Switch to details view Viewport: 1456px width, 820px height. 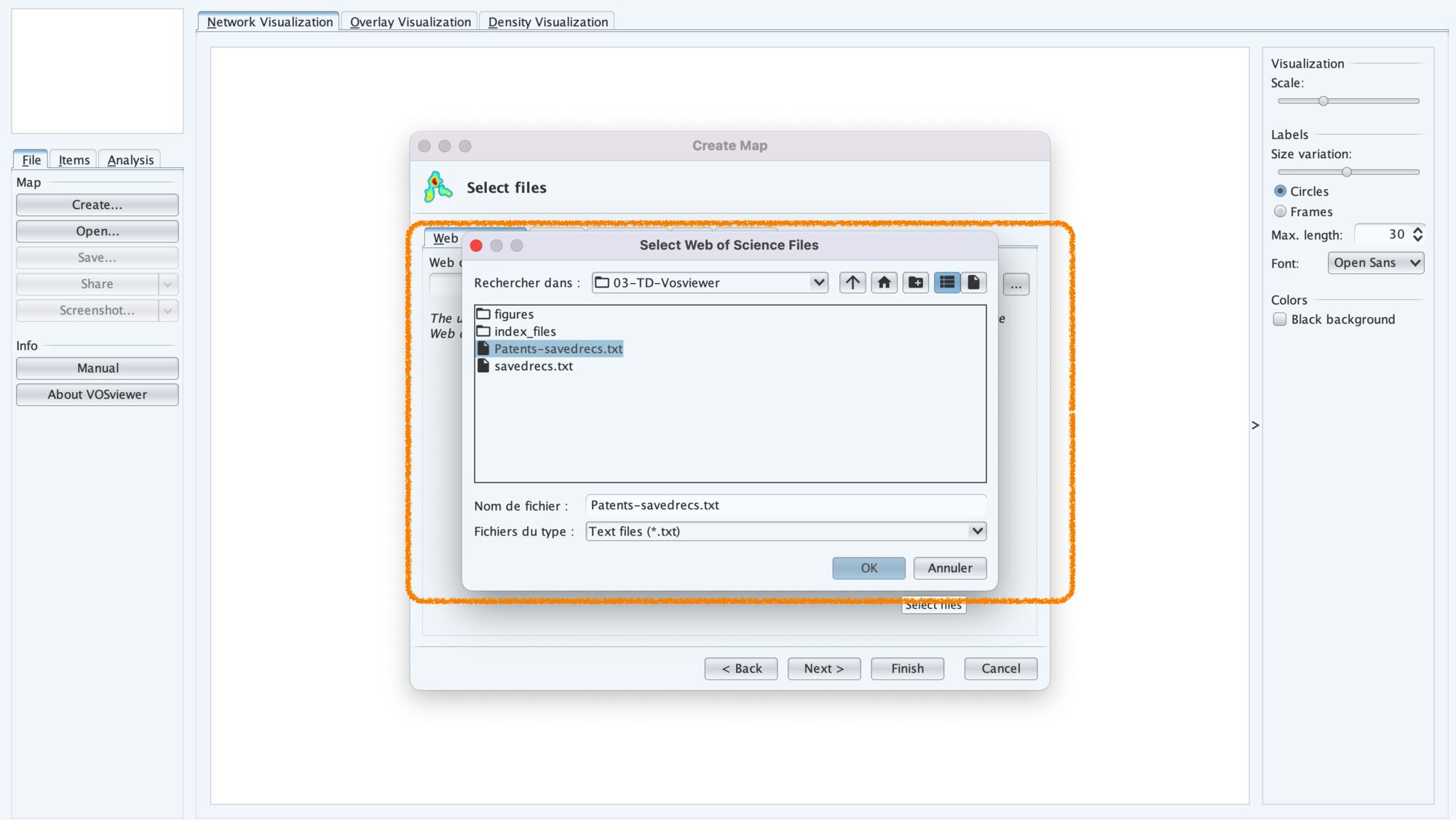(x=973, y=282)
